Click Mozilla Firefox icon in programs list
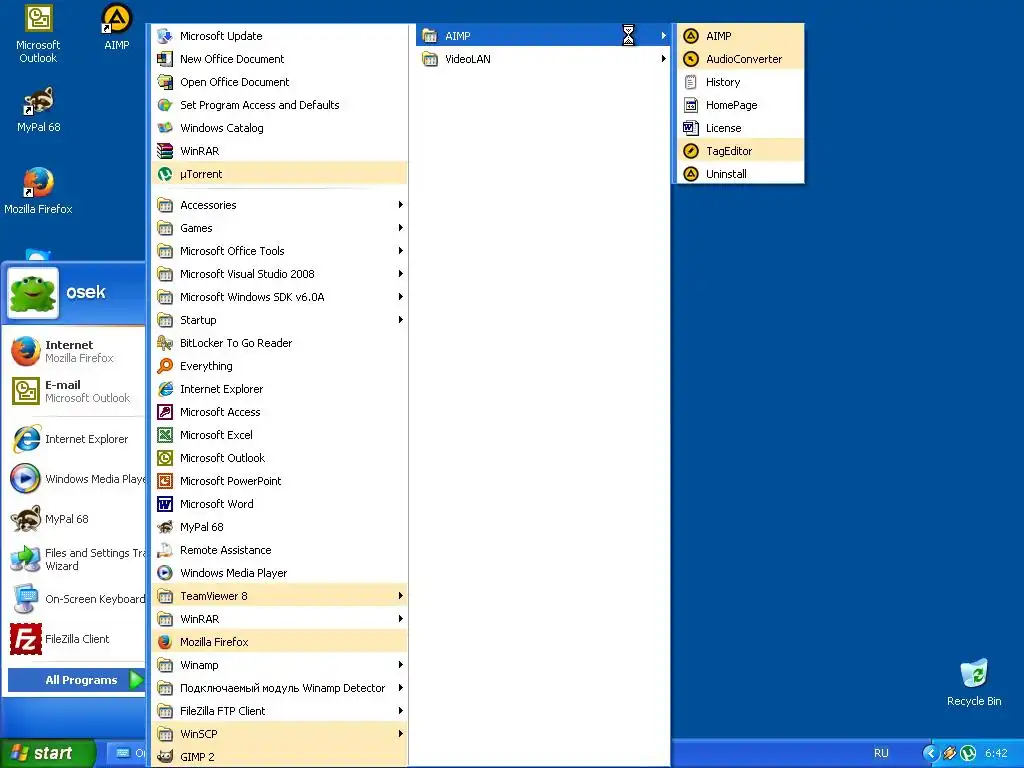 (165, 642)
